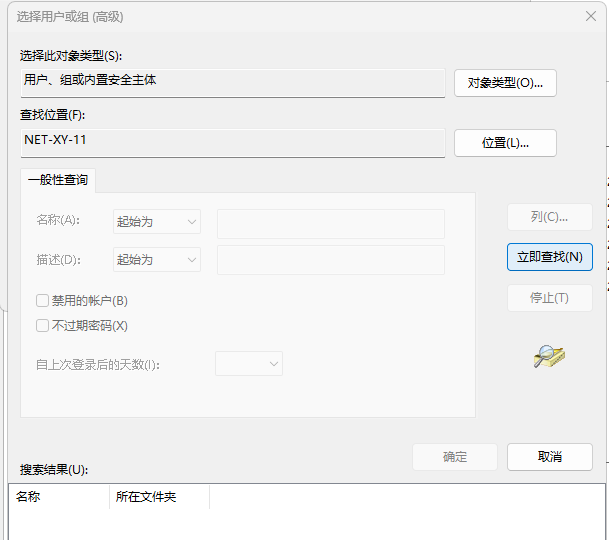
Task: Click the 对象类型 button
Action: [505, 83]
